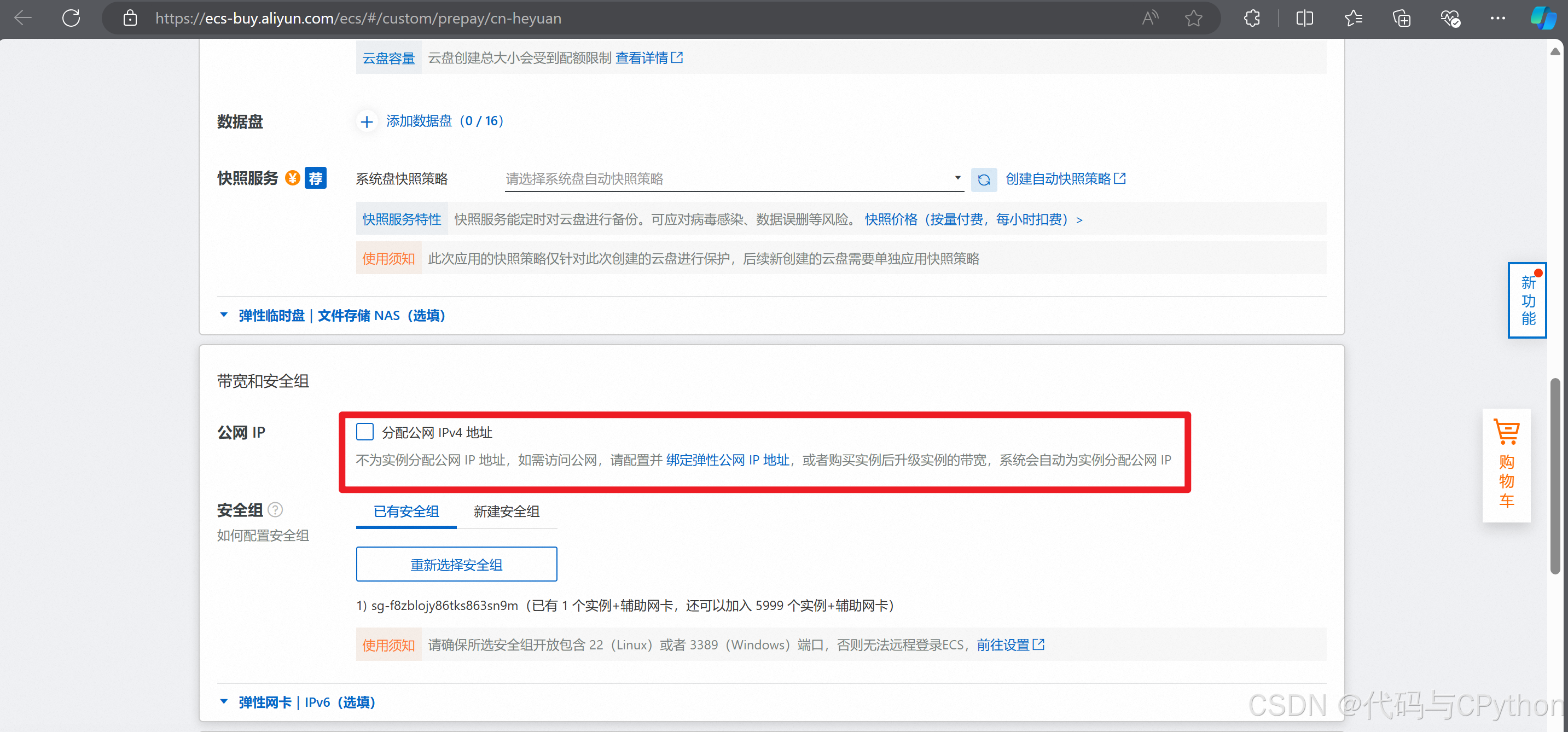The height and width of the screenshot is (732, 1568).
Task: Open shopping cart 购物车 panel
Action: [x=1507, y=465]
